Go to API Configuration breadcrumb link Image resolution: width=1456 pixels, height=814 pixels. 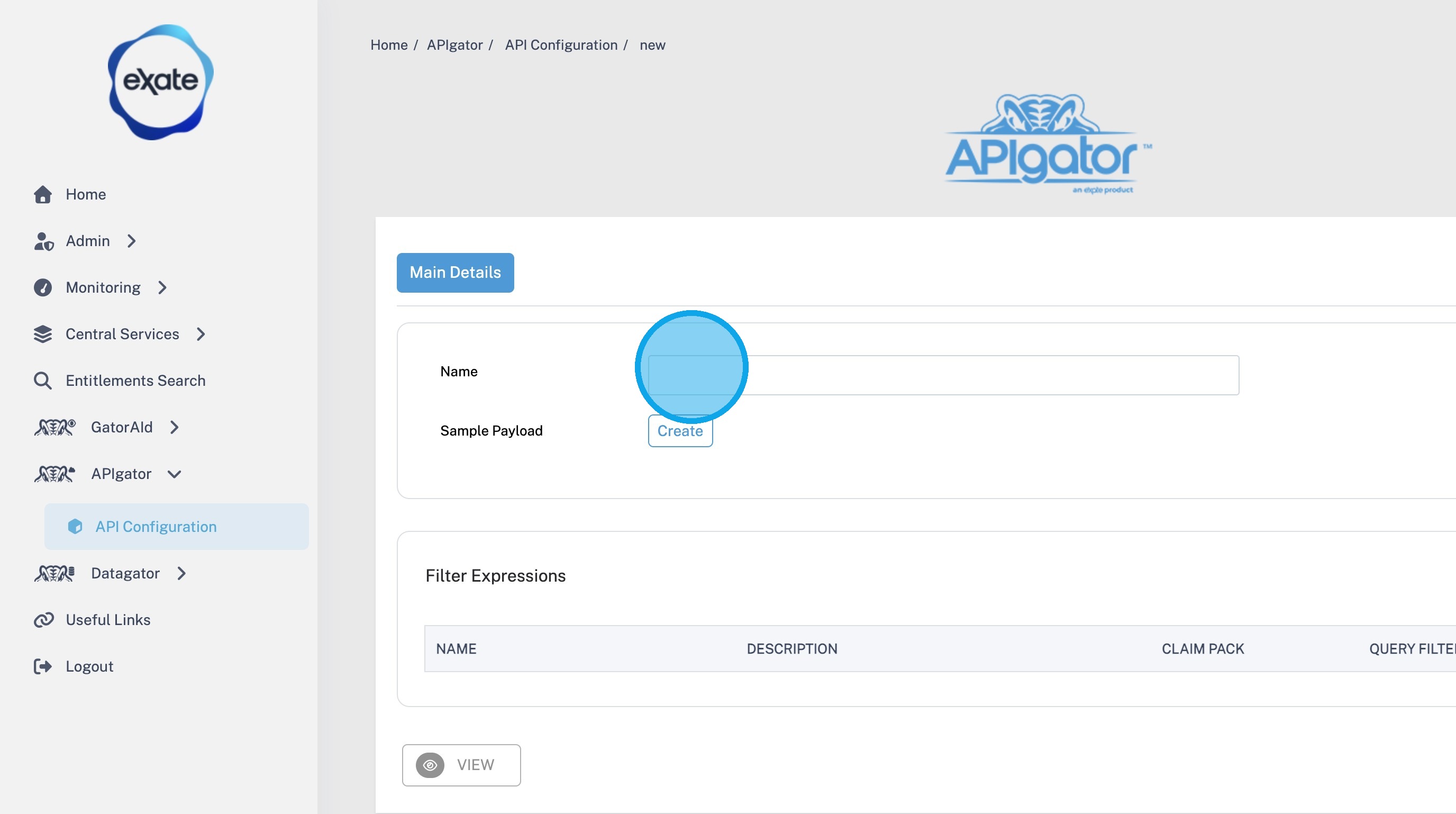pyautogui.click(x=561, y=45)
